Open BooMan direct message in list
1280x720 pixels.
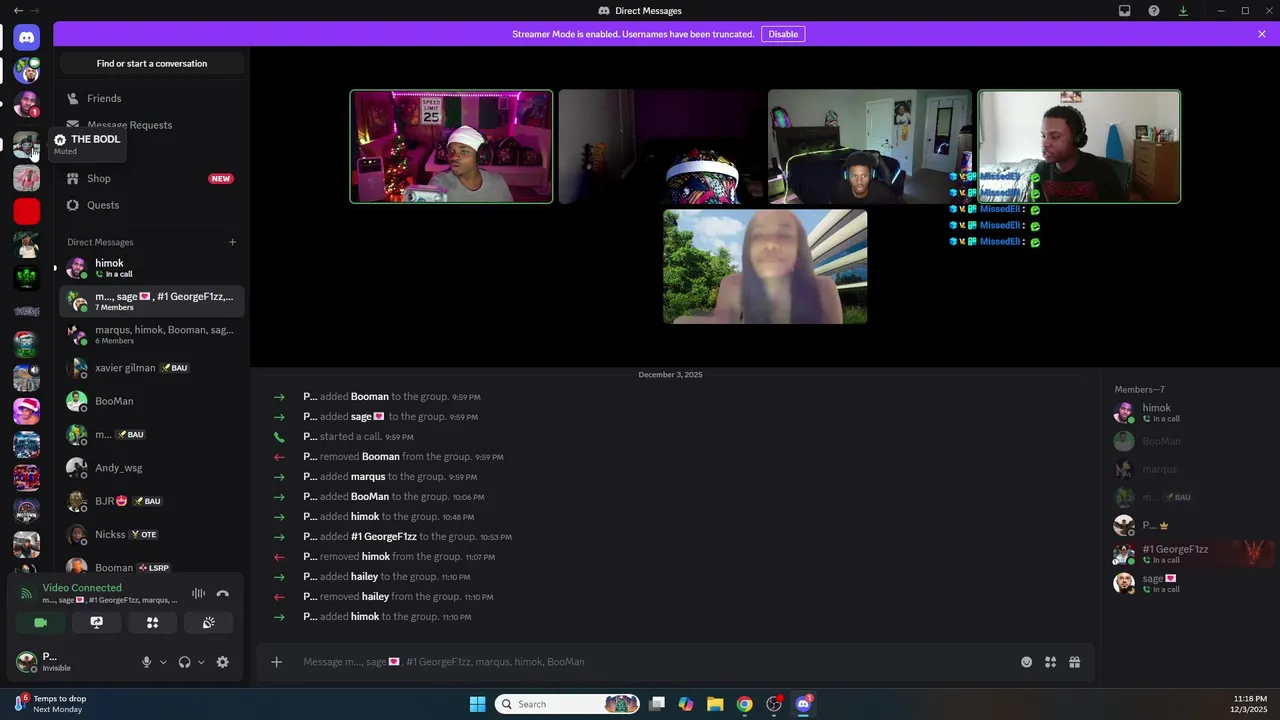152,401
